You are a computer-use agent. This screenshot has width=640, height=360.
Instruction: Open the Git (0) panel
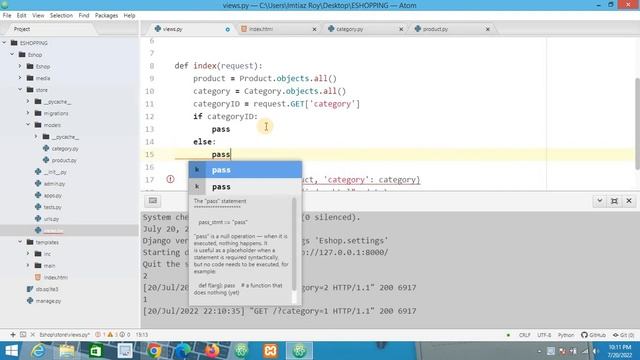click(623, 335)
